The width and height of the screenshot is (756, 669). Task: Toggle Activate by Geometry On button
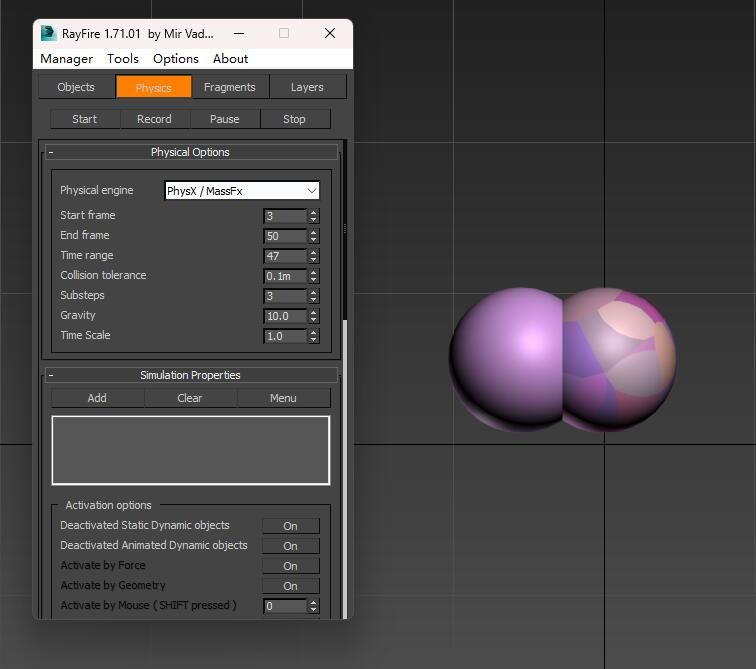(x=291, y=586)
